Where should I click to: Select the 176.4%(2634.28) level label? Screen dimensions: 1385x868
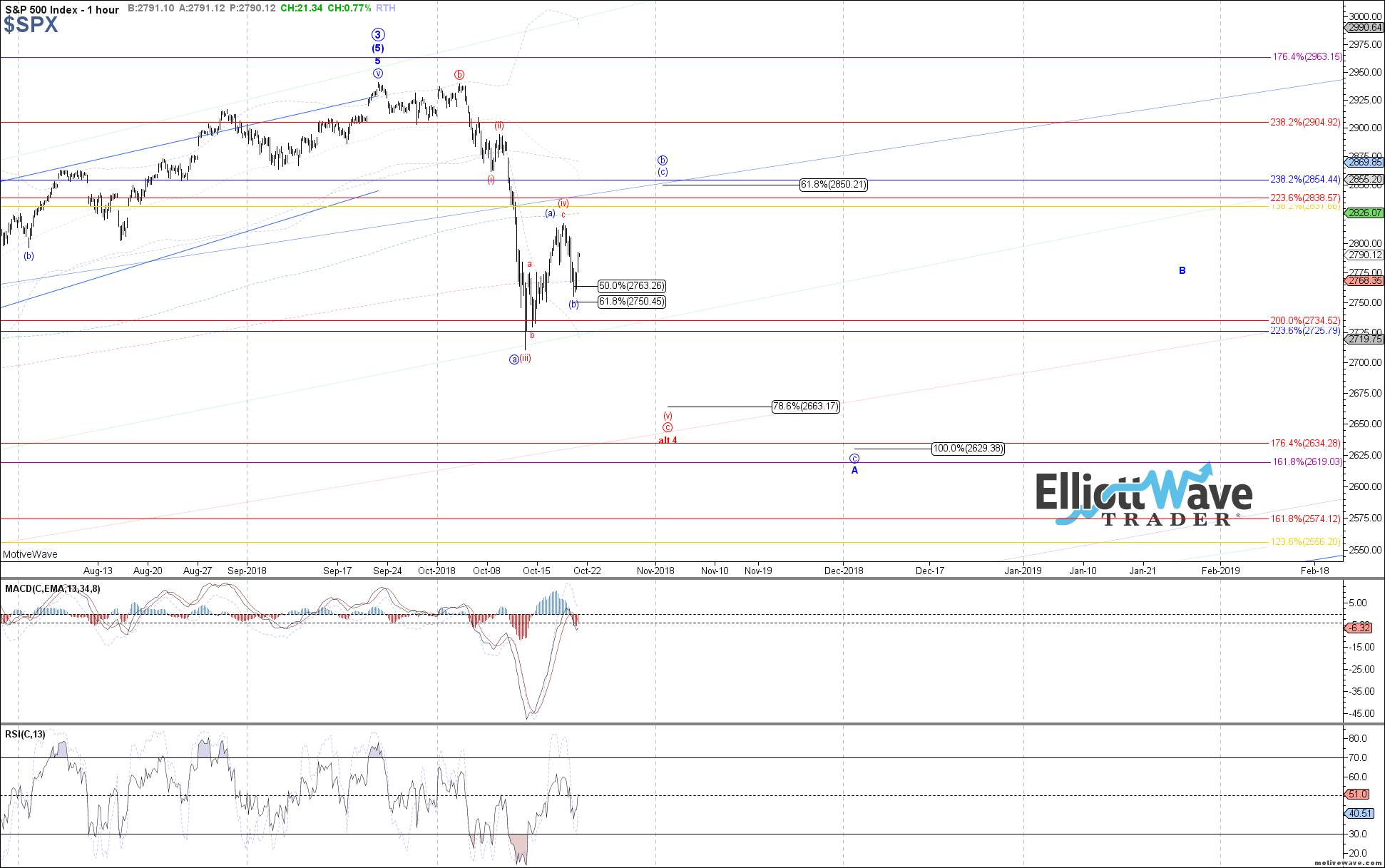point(1306,443)
